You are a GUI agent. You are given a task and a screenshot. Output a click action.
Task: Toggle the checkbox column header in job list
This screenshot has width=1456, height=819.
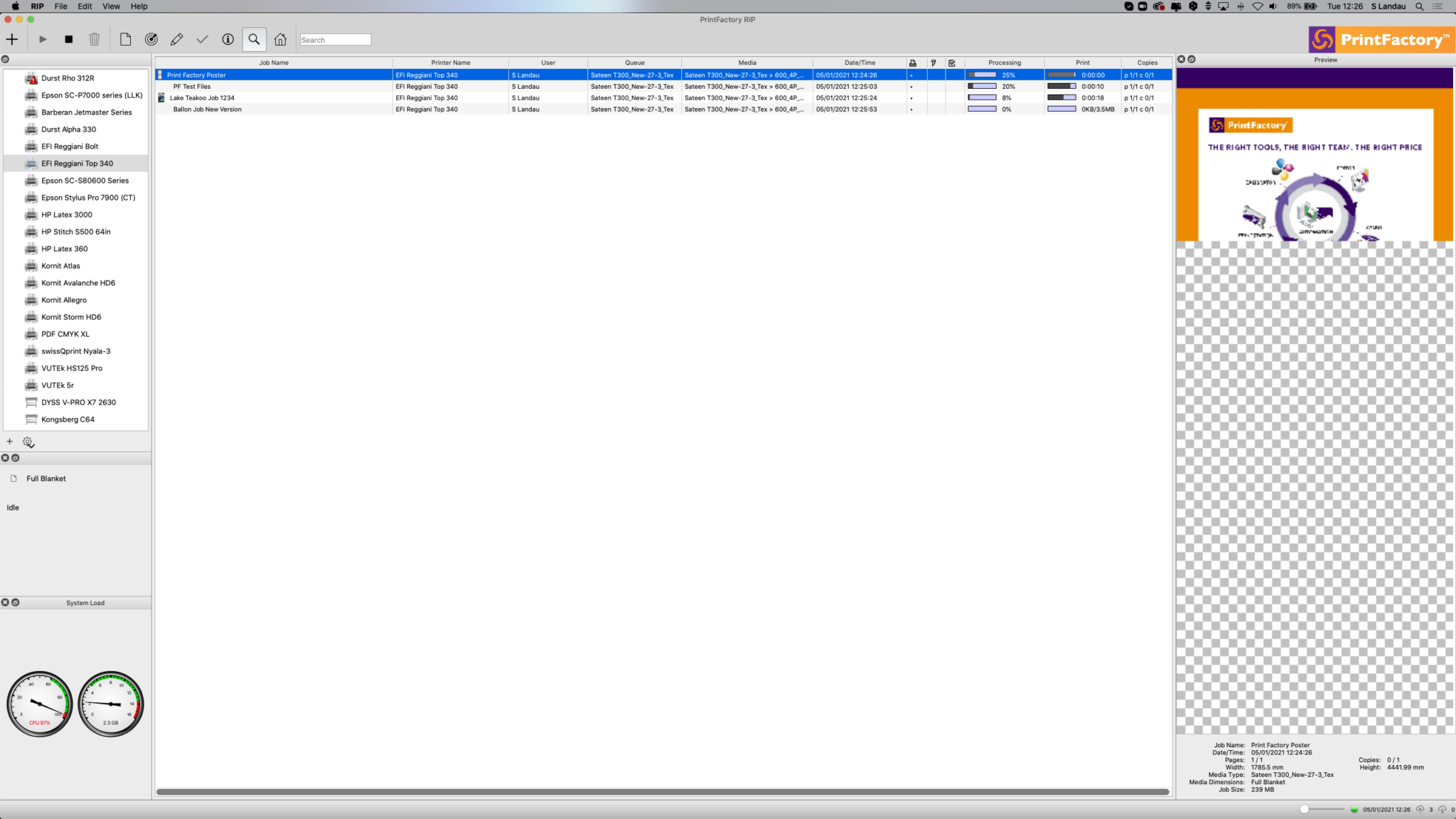click(952, 63)
